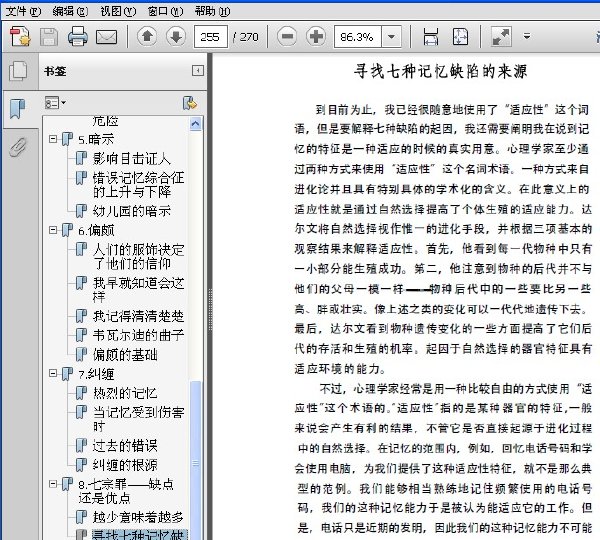Image resolution: width=600 pixels, height=540 pixels.
Task: Open bookmark 人们的服饰决定了他们的信仰
Action: (139, 256)
